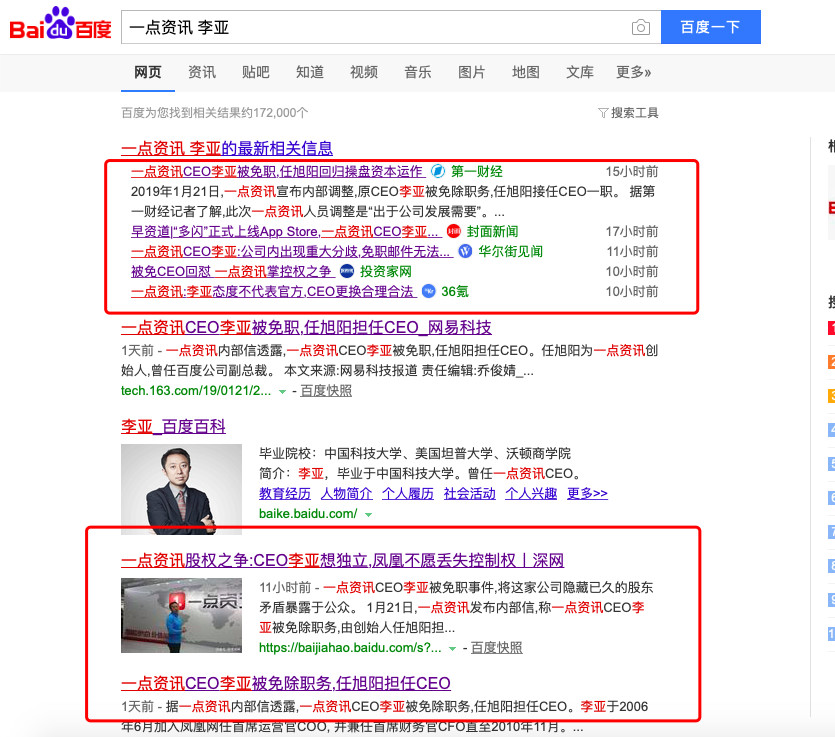
Task: Switch to the 地图 tab
Action: click(x=526, y=72)
